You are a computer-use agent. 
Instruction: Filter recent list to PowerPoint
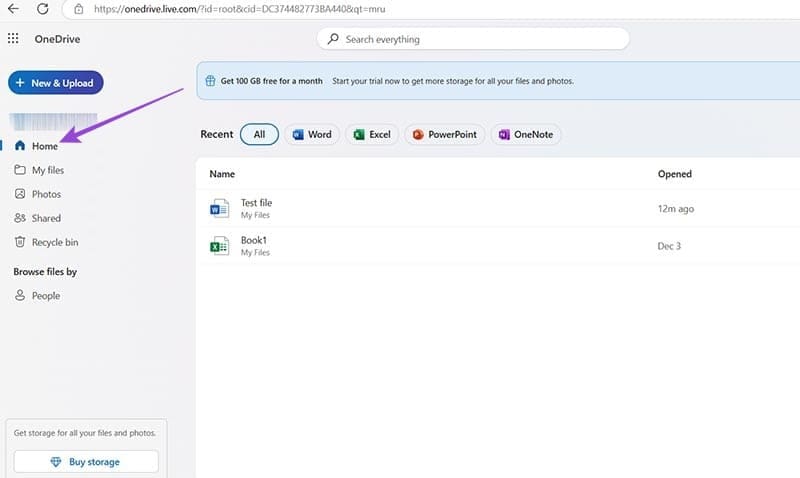click(444, 134)
